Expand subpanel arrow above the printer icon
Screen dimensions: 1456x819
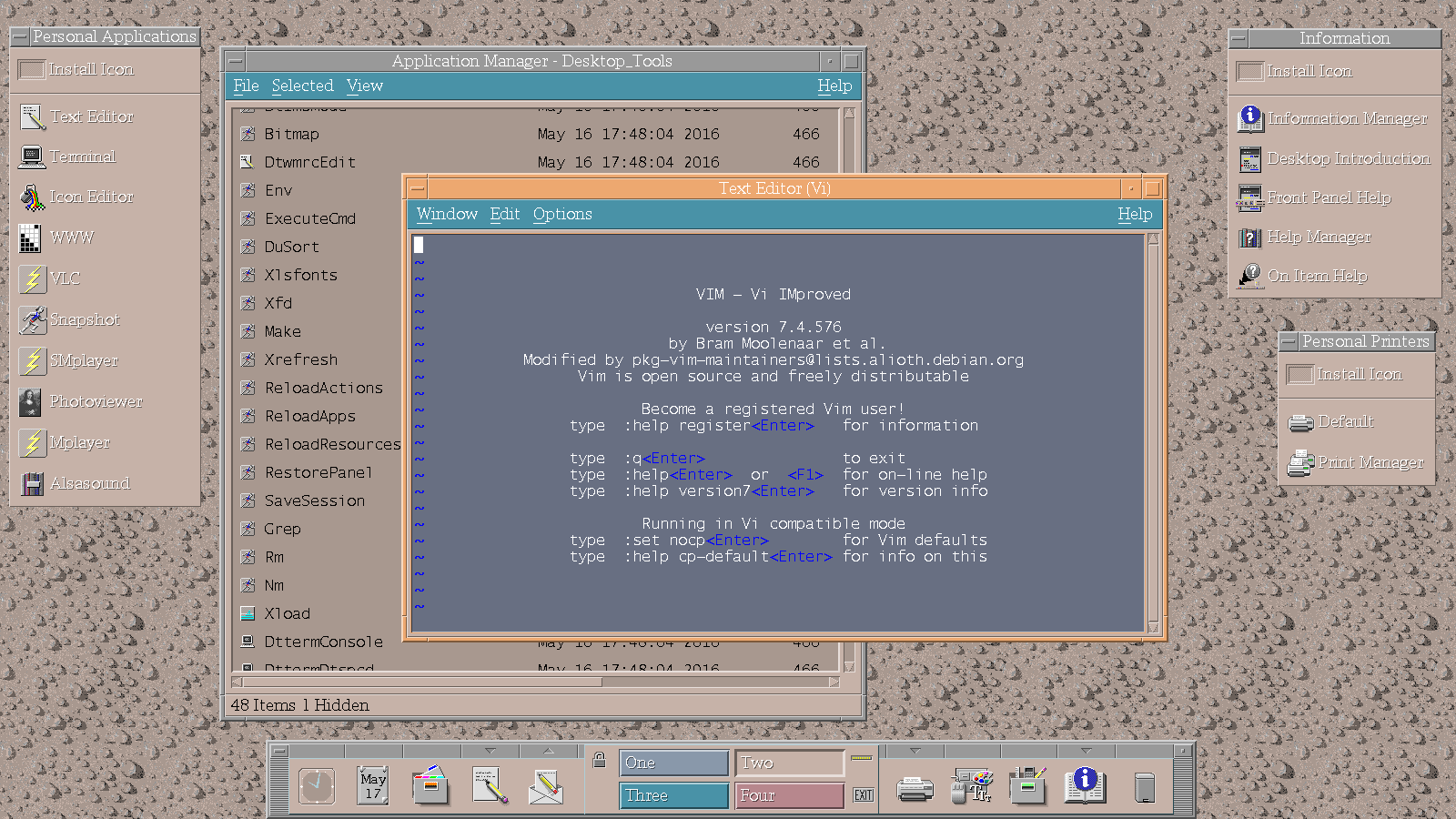pyautogui.click(x=915, y=751)
